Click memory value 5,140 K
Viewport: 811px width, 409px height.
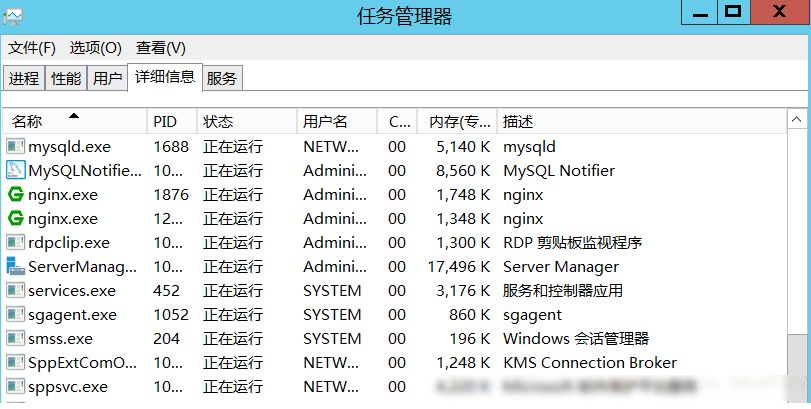(463, 147)
